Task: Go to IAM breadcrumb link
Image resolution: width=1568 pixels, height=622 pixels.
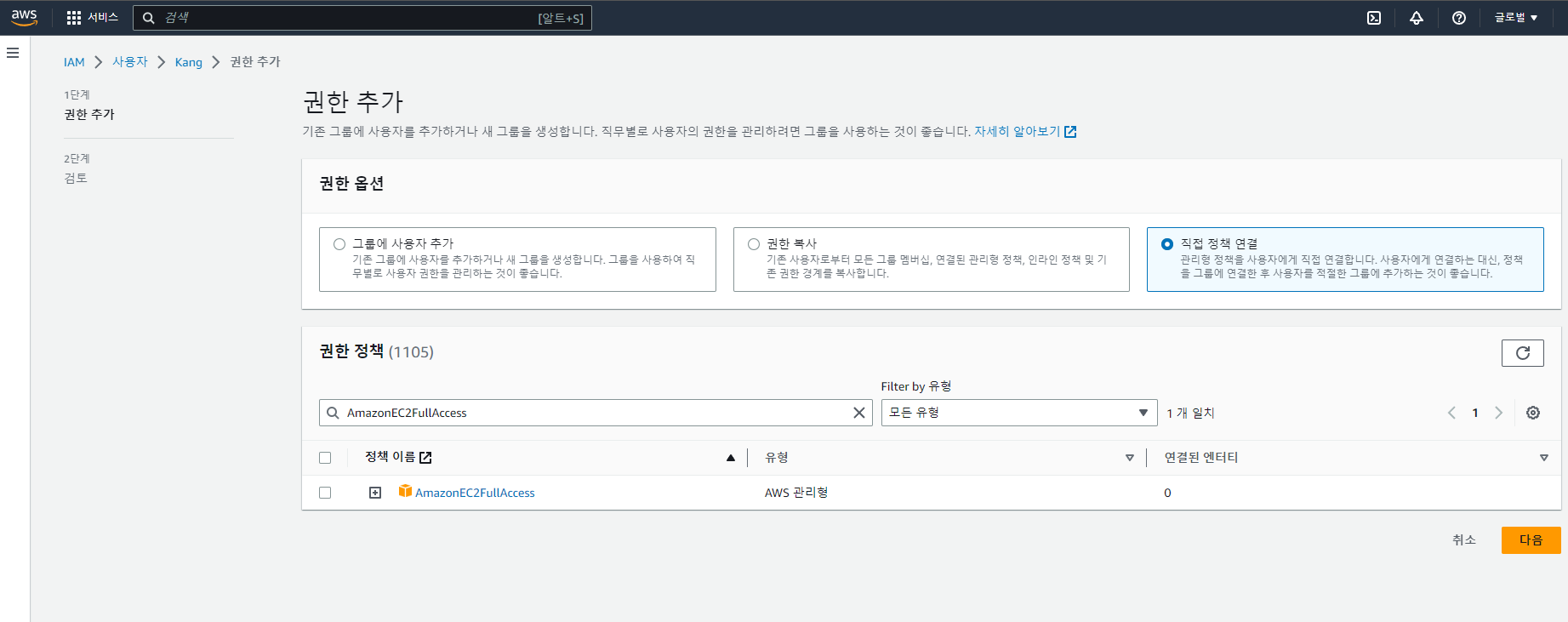Action: point(74,62)
